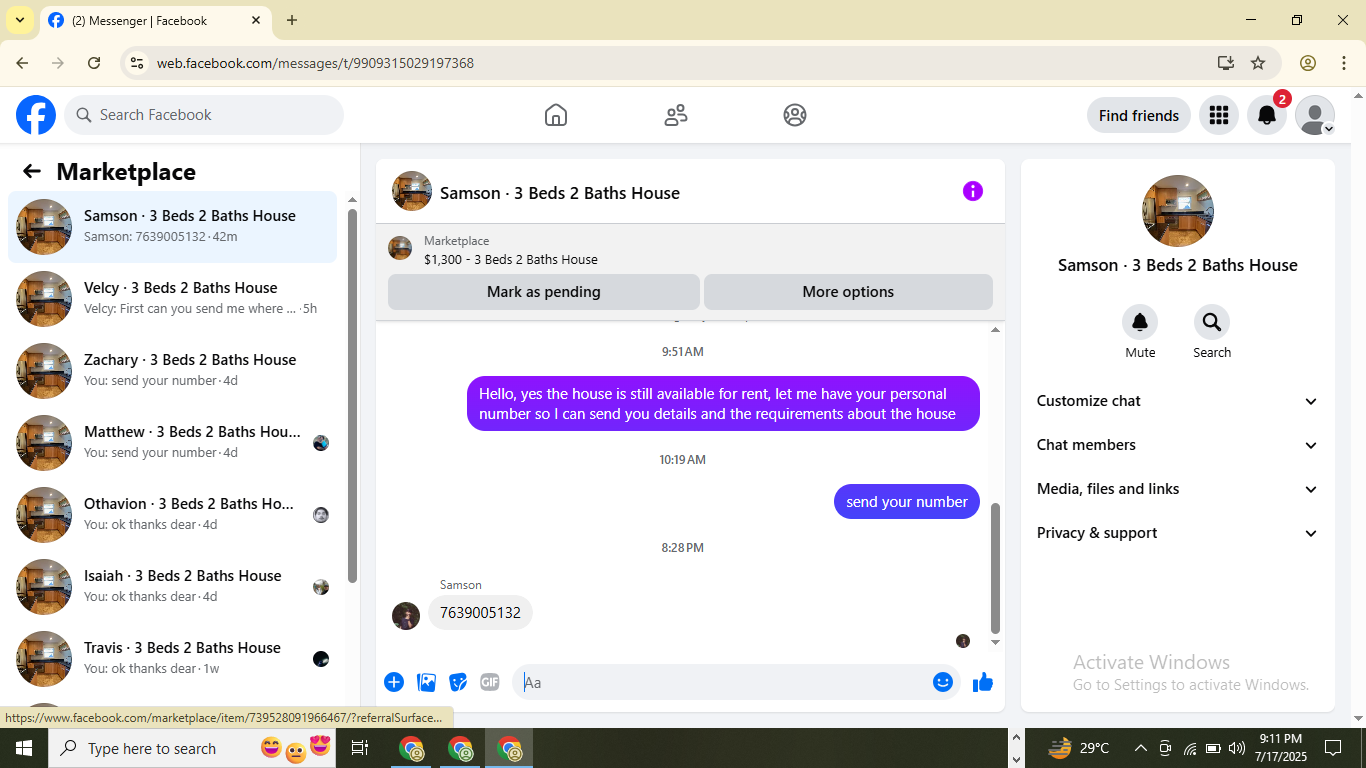Click Find friends button
Image resolution: width=1366 pixels, height=768 pixels.
[x=1139, y=115]
